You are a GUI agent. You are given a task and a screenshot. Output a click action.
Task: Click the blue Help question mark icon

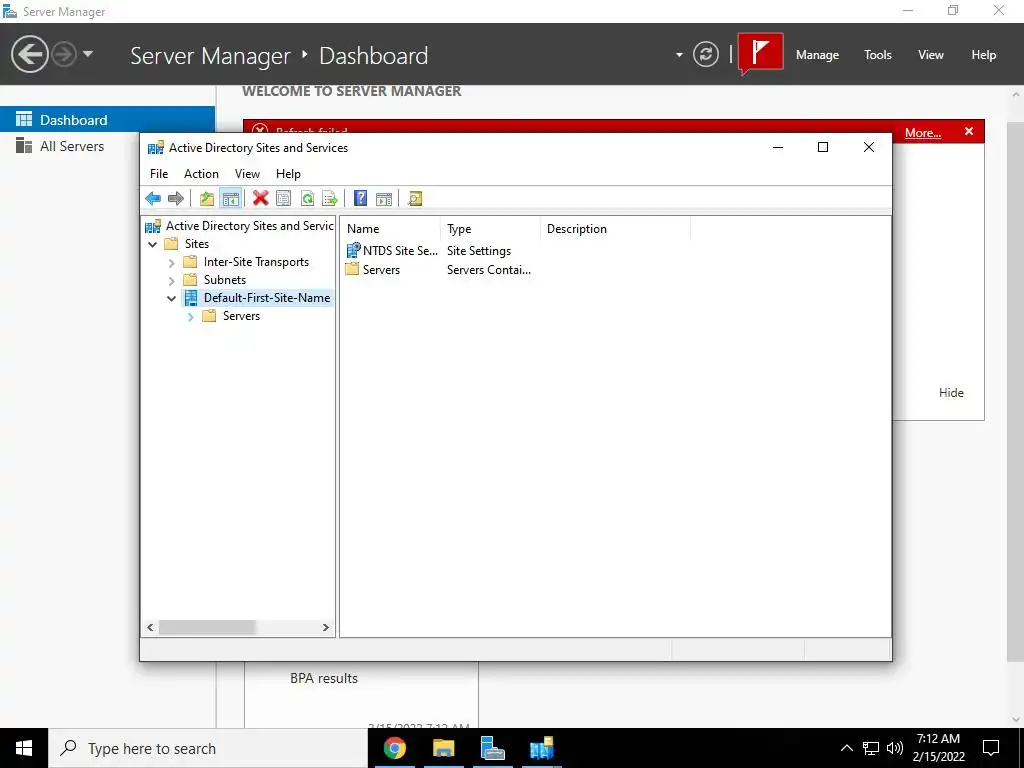360,199
